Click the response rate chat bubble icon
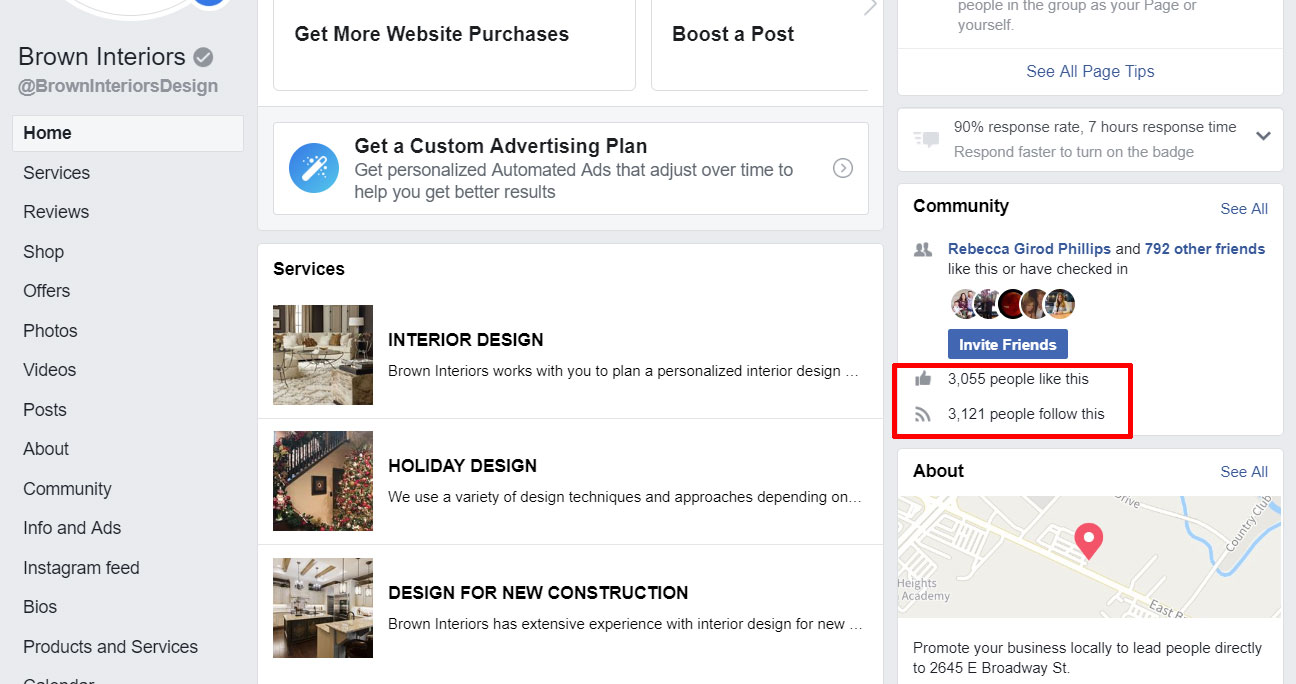Image resolution: width=1296 pixels, height=684 pixels. [x=926, y=138]
